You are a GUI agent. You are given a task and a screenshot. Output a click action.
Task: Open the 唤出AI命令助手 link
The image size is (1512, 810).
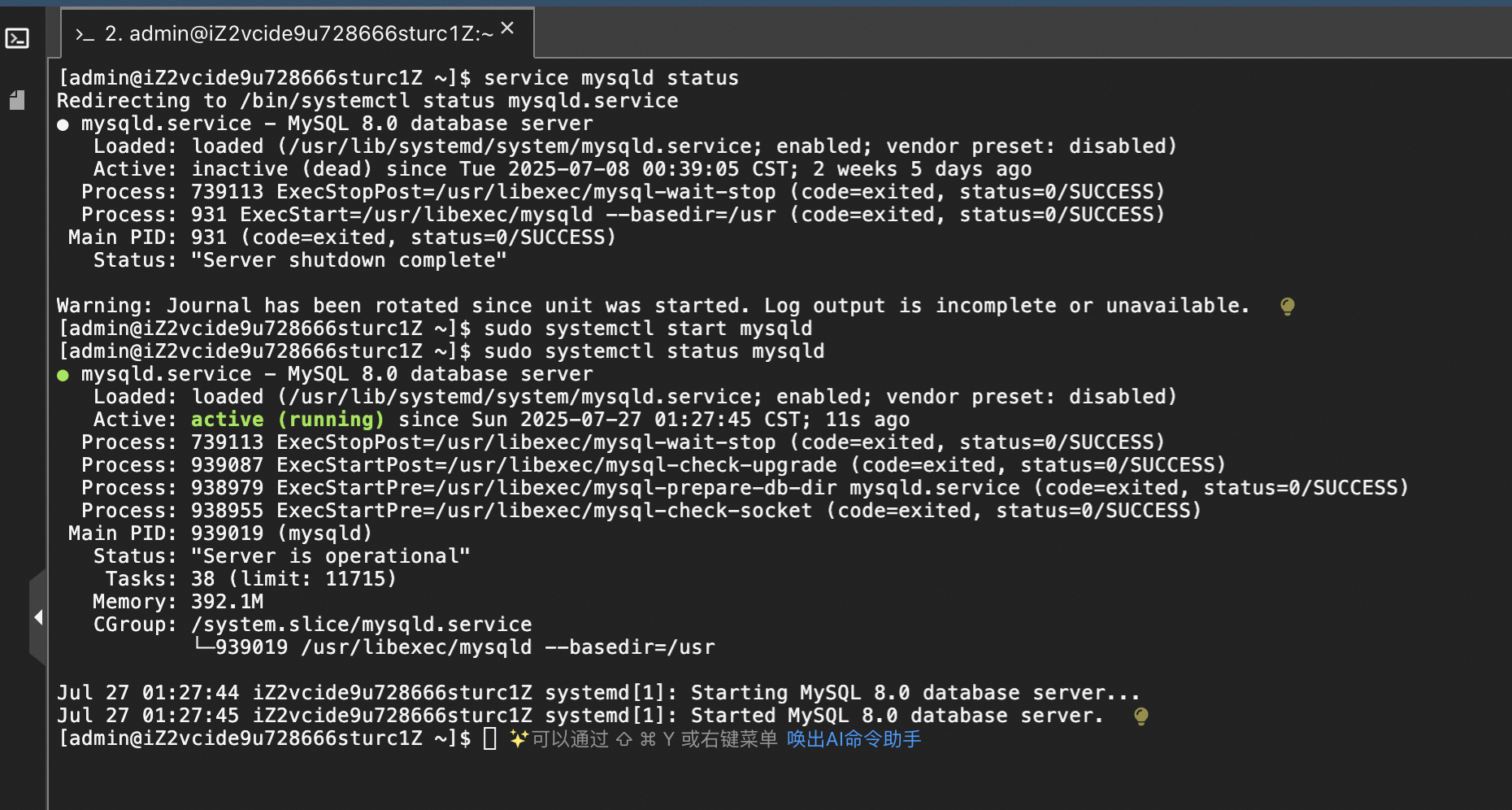click(854, 738)
